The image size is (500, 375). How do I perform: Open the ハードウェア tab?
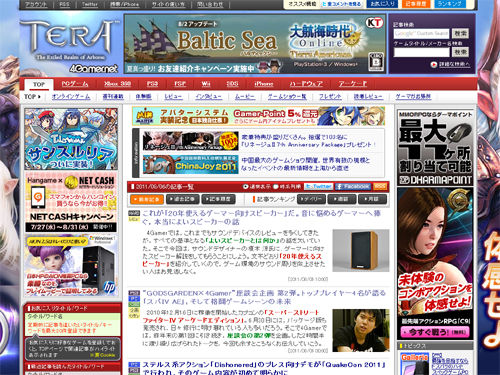306,84
